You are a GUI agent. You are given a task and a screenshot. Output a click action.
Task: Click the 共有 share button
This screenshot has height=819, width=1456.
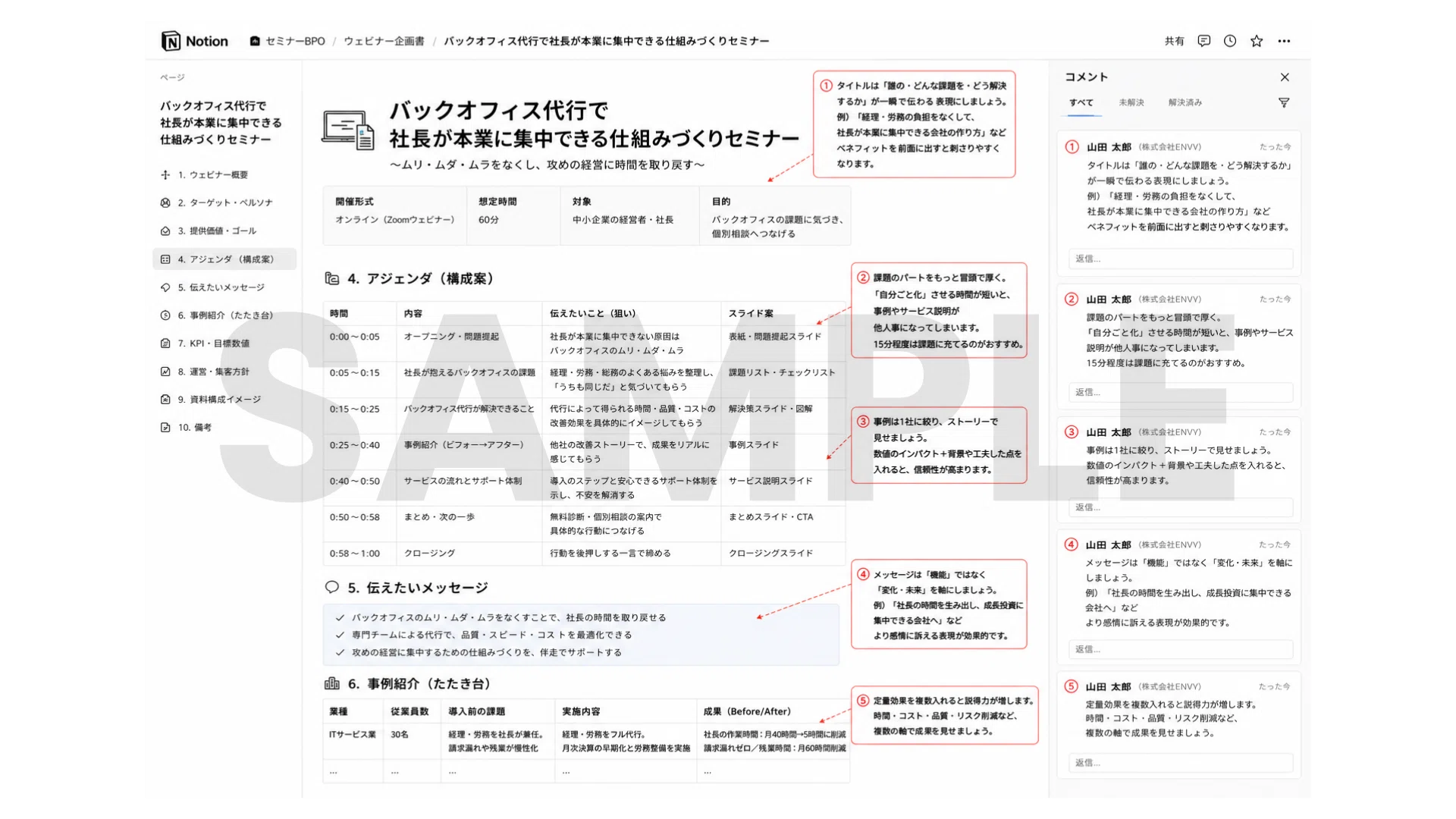click(x=1175, y=41)
